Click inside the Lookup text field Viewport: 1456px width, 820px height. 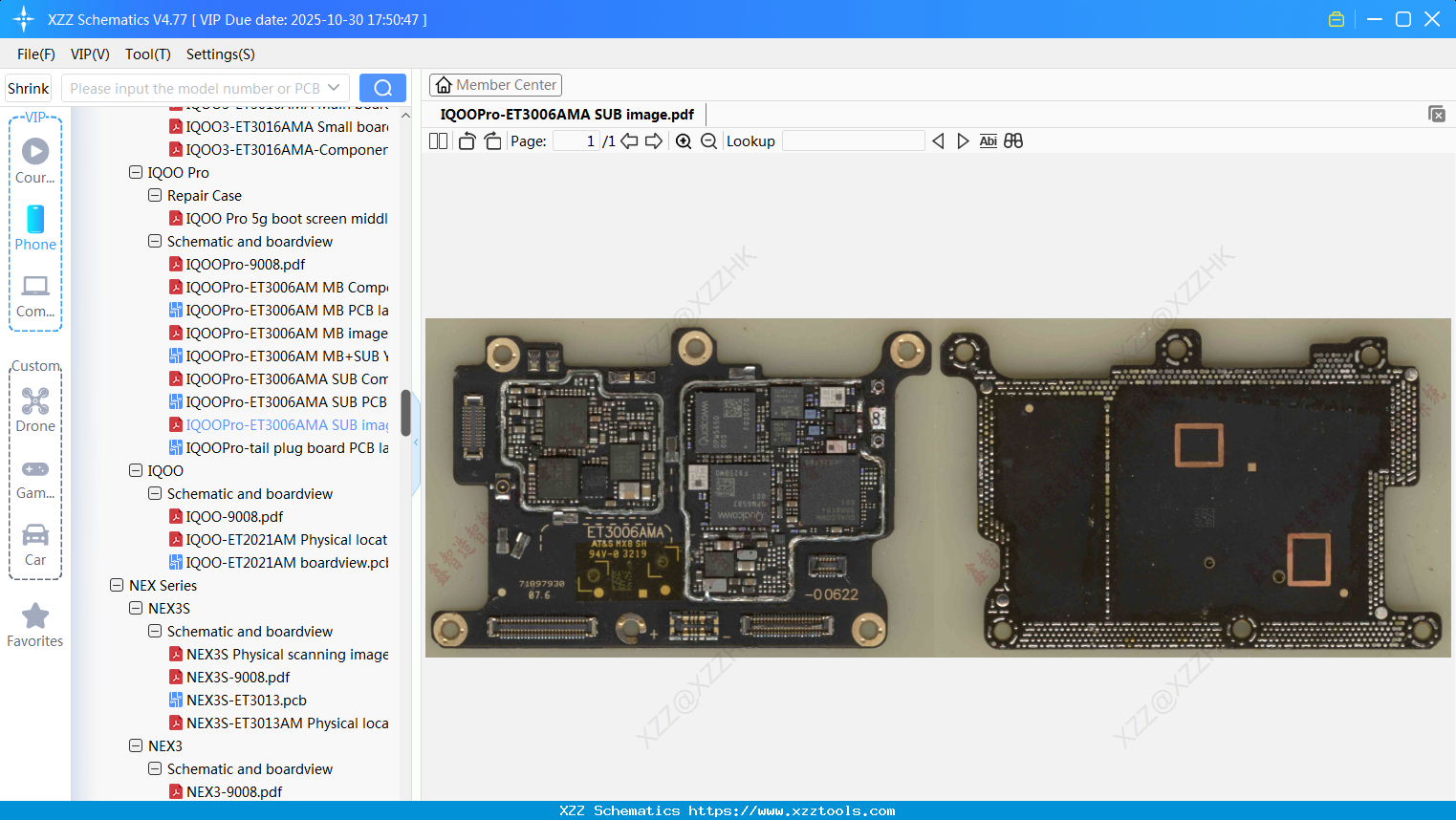854,140
